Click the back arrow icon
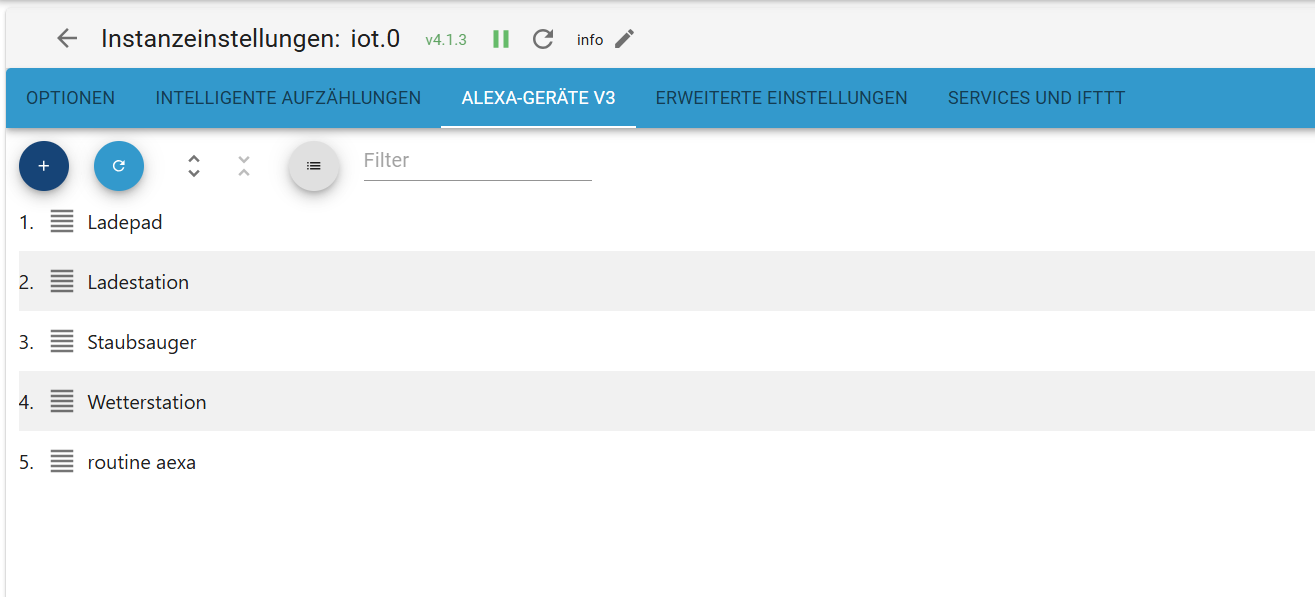Image resolution: width=1315 pixels, height=597 pixels. click(x=67, y=39)
